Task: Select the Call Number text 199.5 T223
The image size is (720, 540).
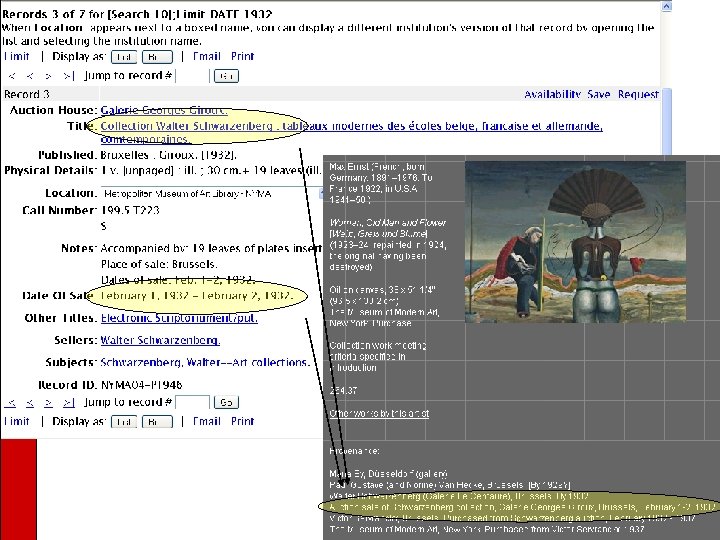Action: click(130, 210)
